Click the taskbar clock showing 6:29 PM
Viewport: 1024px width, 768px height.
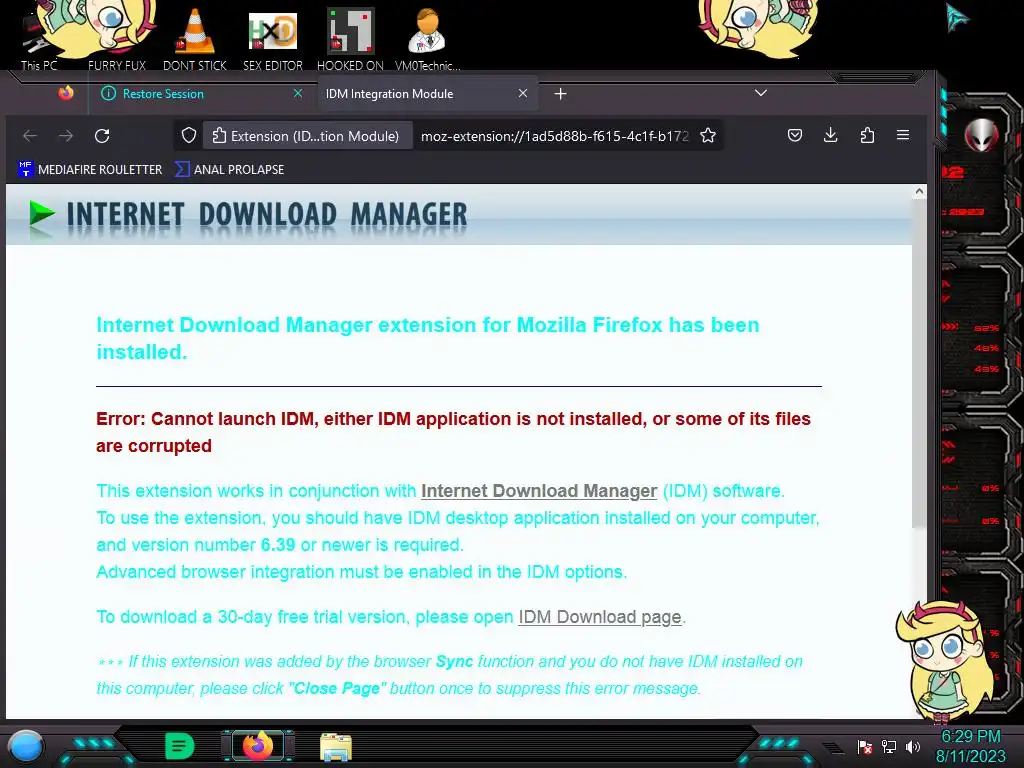coord(971,746)
